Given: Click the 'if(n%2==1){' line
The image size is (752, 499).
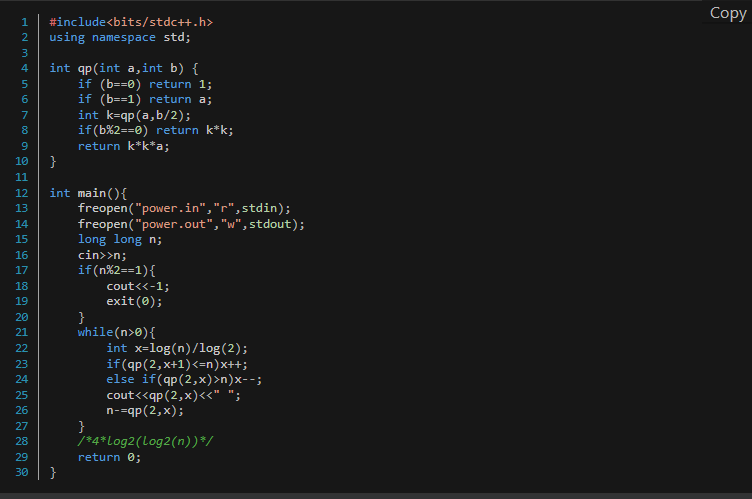Looking at the screenshot, I should tap(117, 271).
